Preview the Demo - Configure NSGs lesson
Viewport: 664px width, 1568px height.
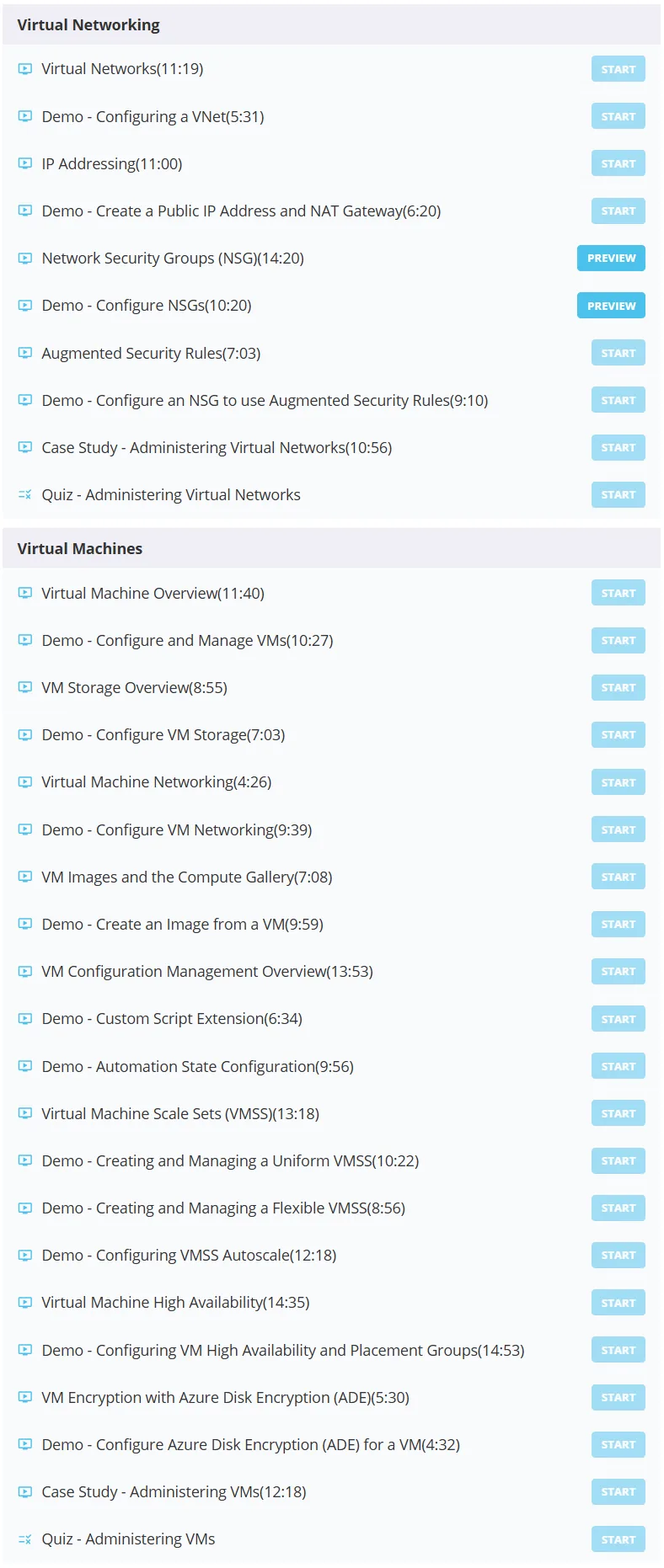tap(611, 306)
